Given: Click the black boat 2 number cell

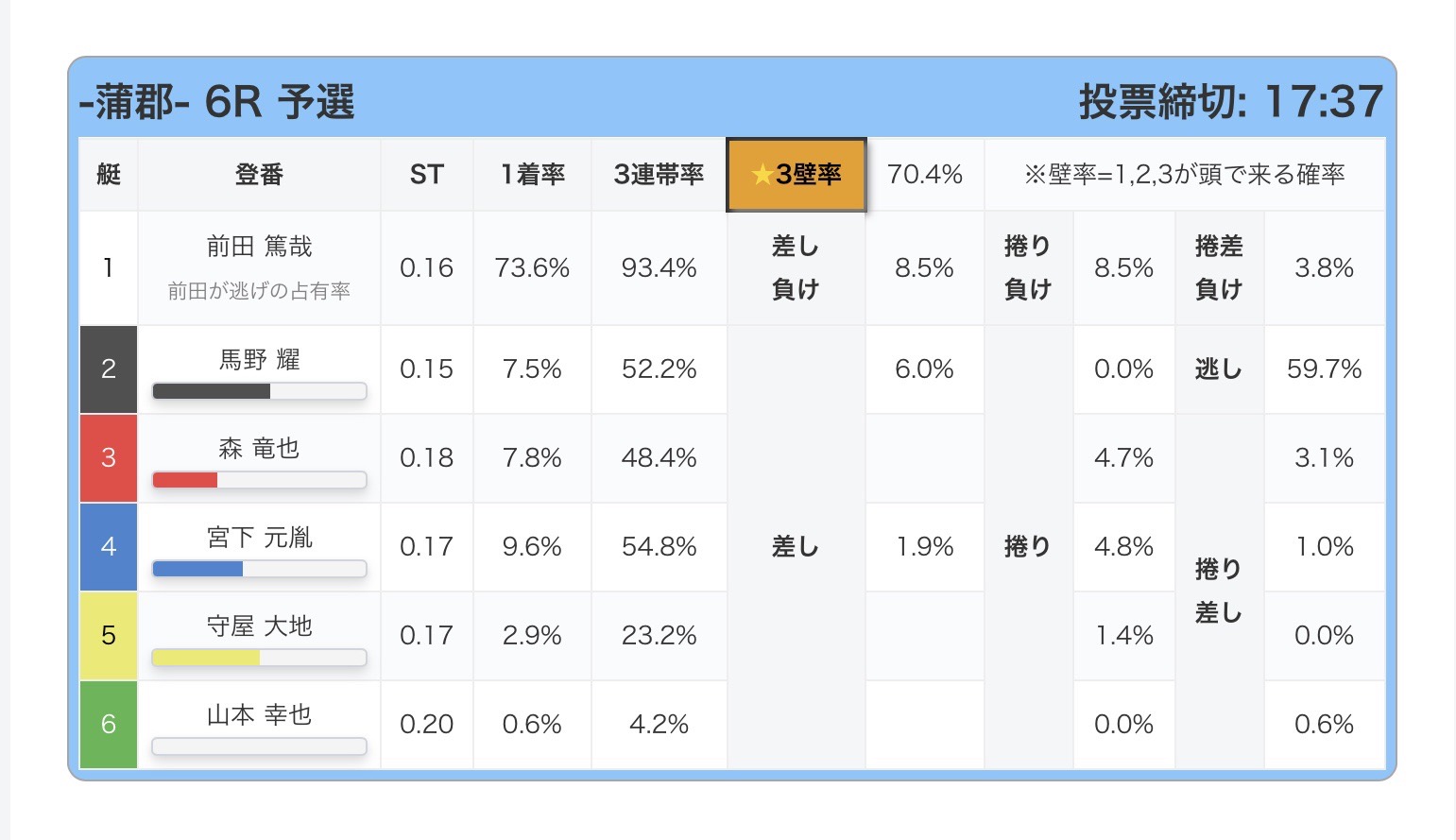Looking at the screenshot, I should coord(109,369).
